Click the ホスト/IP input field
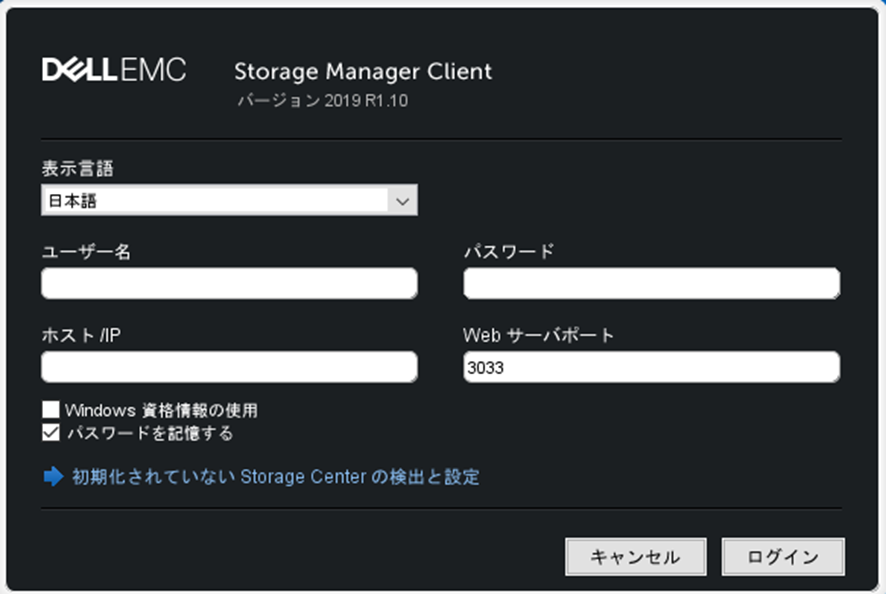 pos(228,366)
